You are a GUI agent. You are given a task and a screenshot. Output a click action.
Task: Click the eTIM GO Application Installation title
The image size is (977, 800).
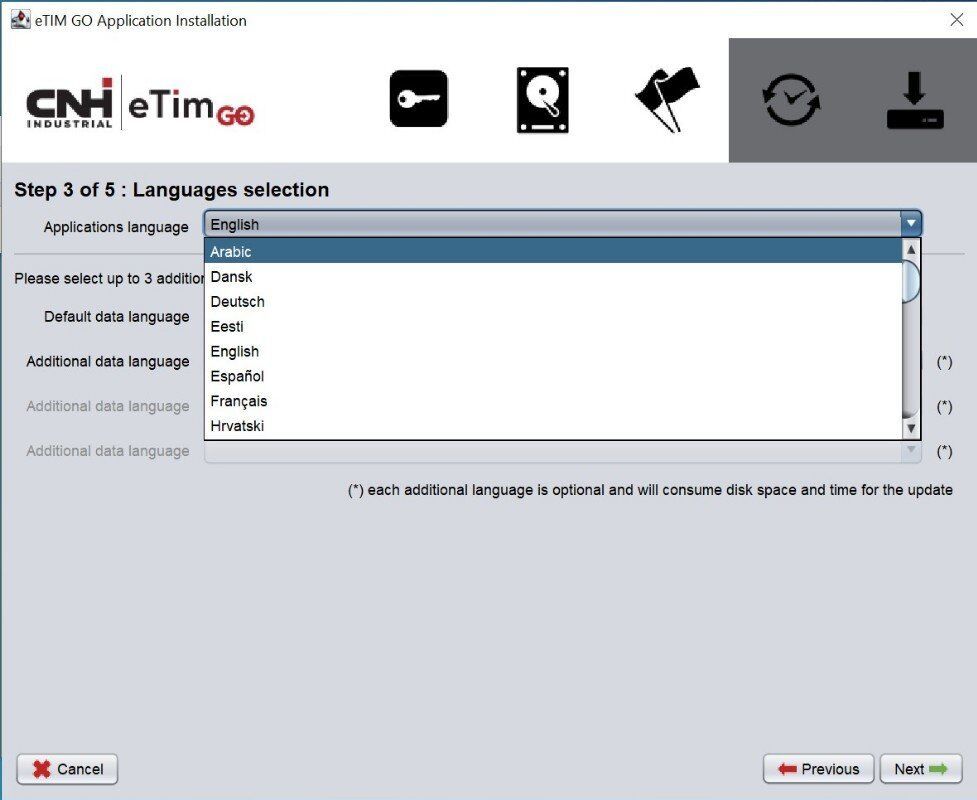[141, 20]
